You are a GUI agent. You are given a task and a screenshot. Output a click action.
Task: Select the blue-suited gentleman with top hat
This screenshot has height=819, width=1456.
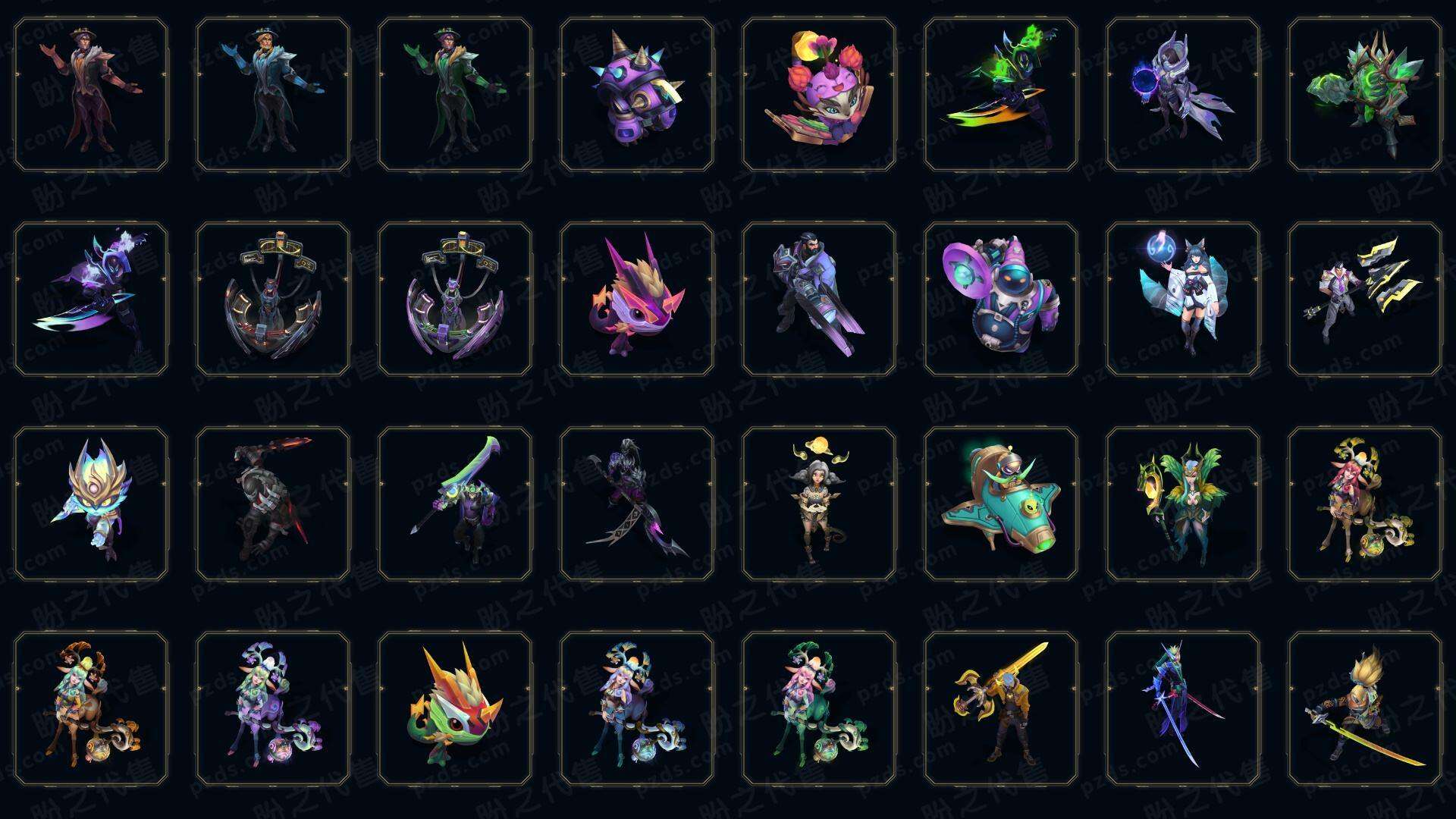pos(273,94)
